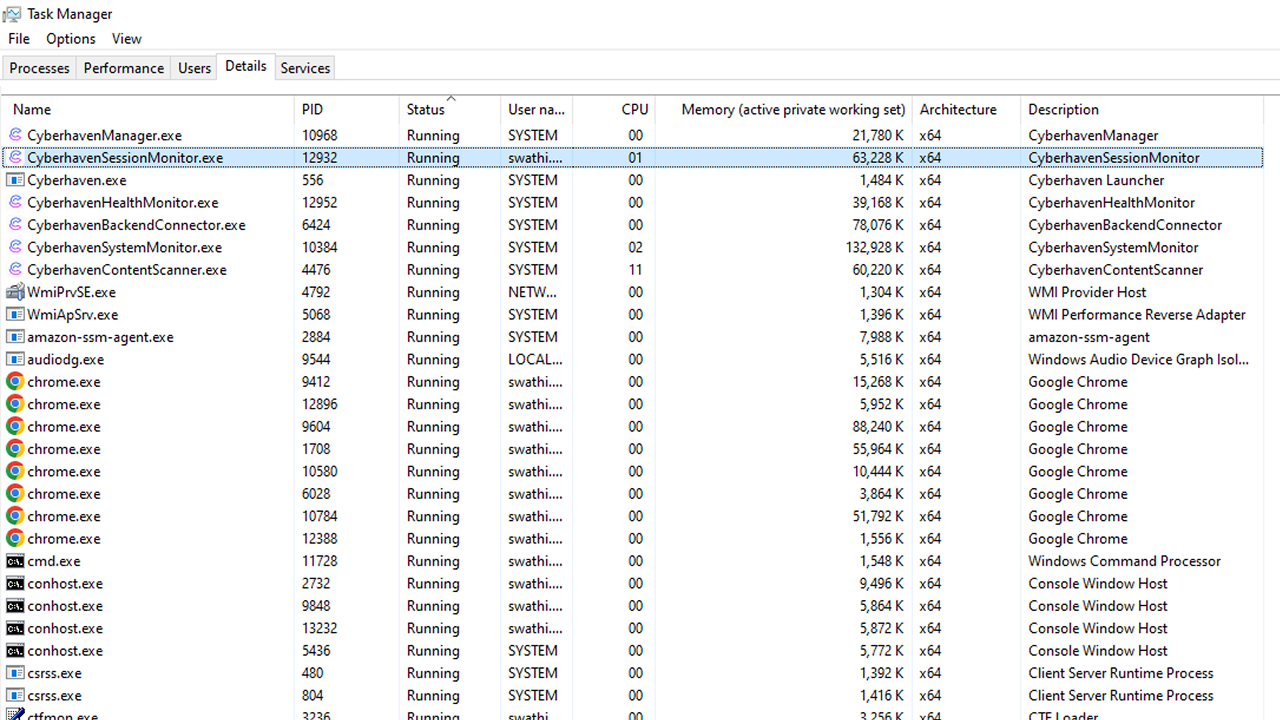Click the conhost.exe icon with PID 2732
The width and height of the screenshot is (1280, 720).
point(15,584)
